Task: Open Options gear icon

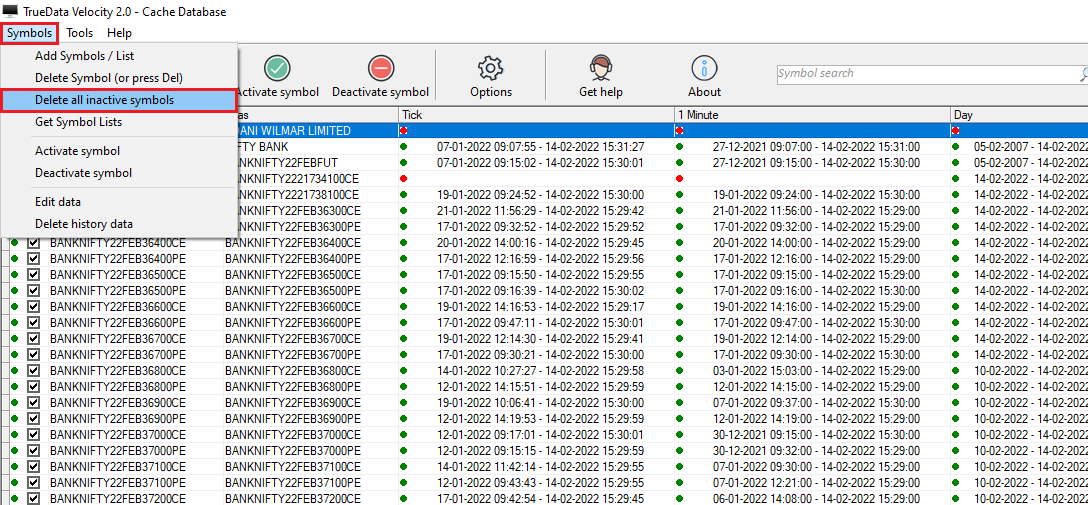Action: tap(491, 68)
